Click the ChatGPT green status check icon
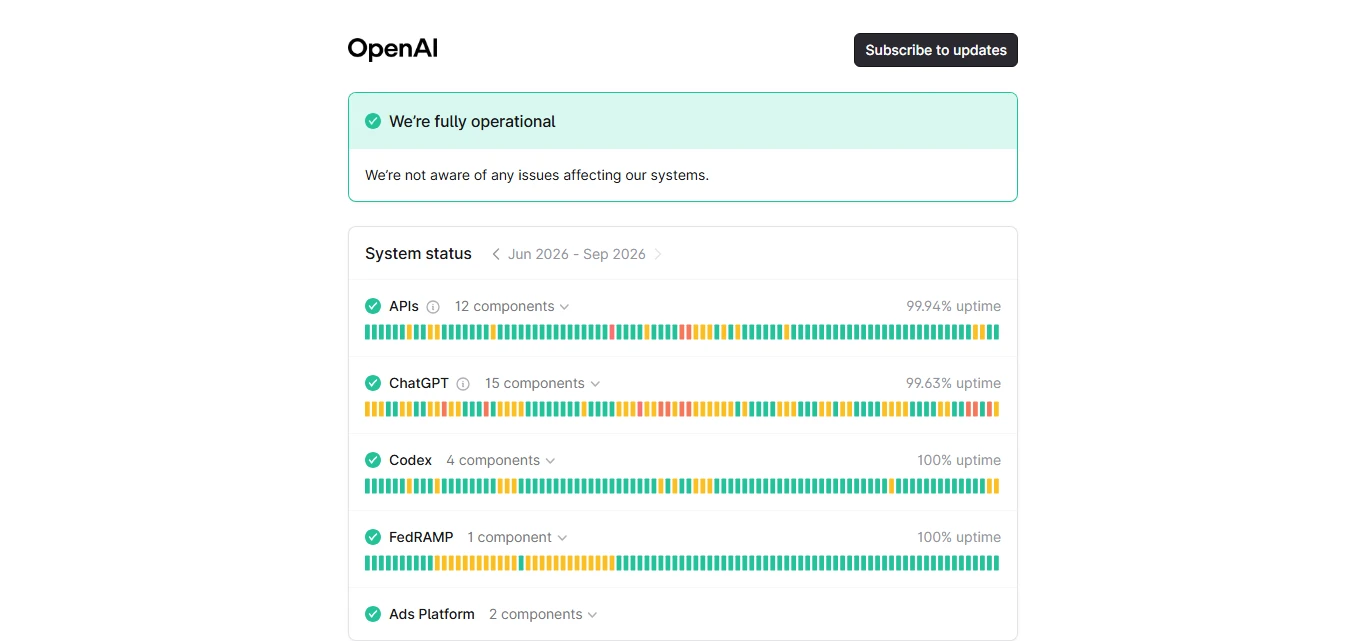1366x641 pixels. click(x=373, y=383)
